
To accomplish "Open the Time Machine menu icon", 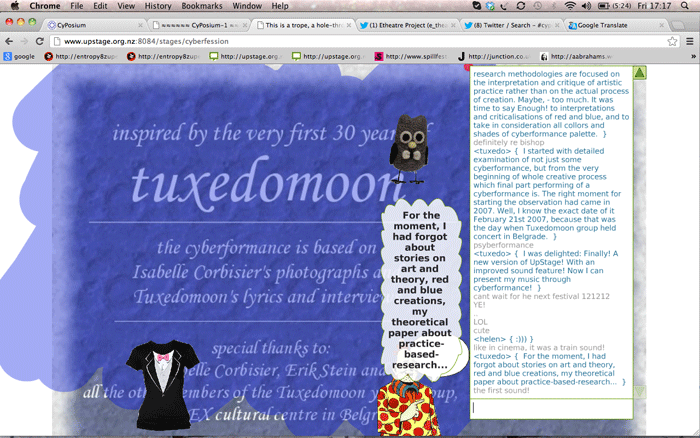I will (538, 6).
